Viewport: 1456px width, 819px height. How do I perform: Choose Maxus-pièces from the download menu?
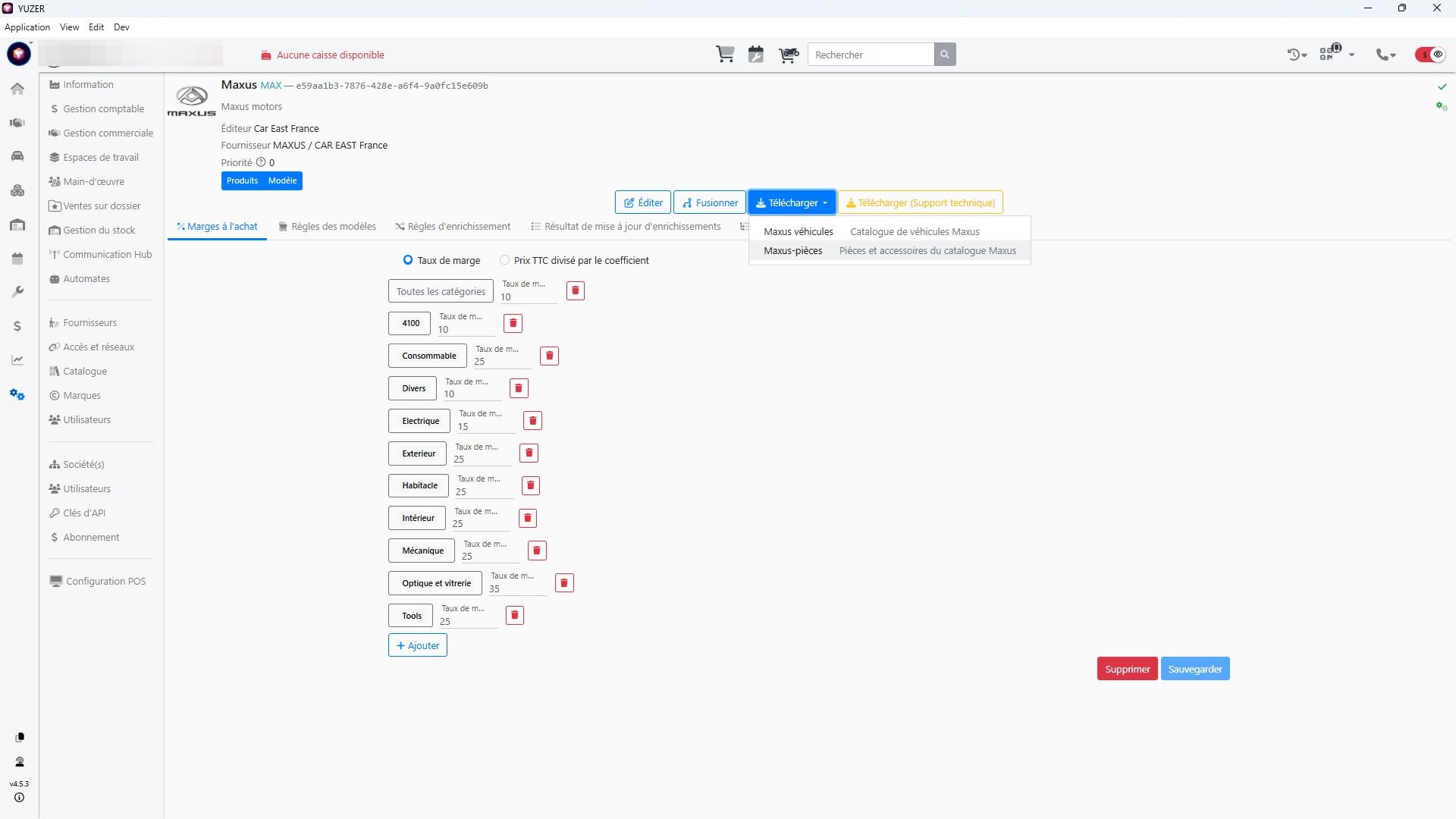[x=792, y=251]
